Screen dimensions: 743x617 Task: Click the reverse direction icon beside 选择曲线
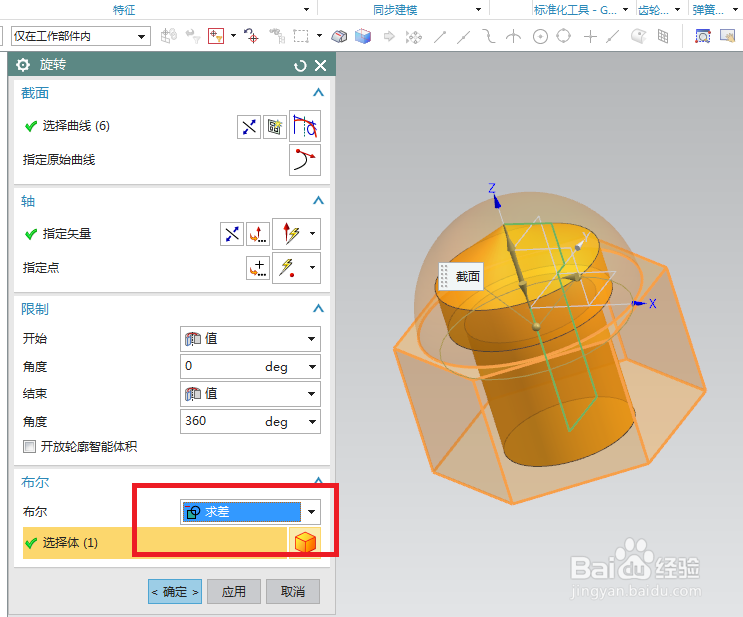point(249,127)
